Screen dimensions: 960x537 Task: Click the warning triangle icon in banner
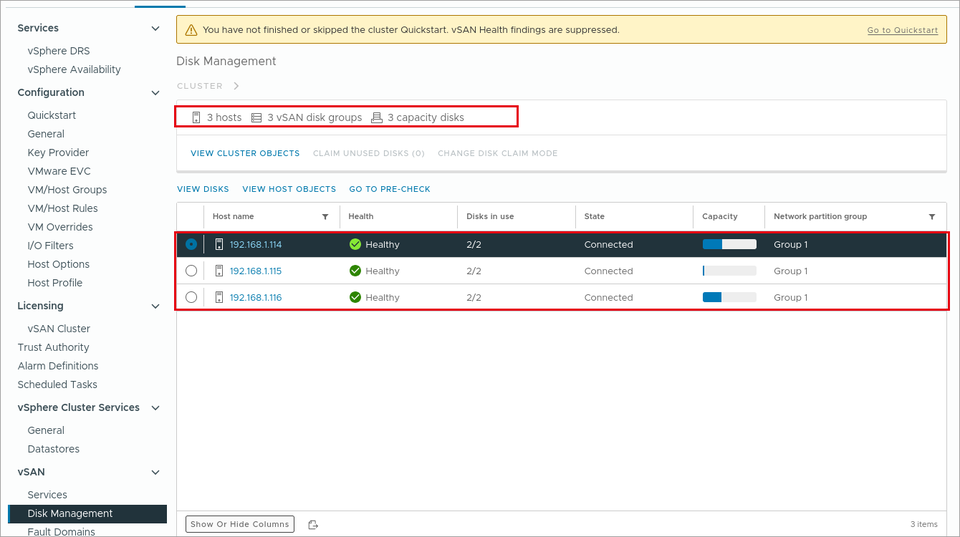tap(191, 30)
